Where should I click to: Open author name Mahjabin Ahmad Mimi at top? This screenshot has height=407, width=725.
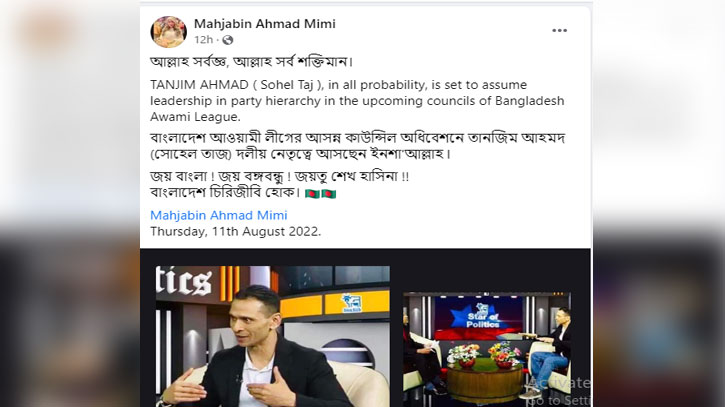(x=264, y=24)
